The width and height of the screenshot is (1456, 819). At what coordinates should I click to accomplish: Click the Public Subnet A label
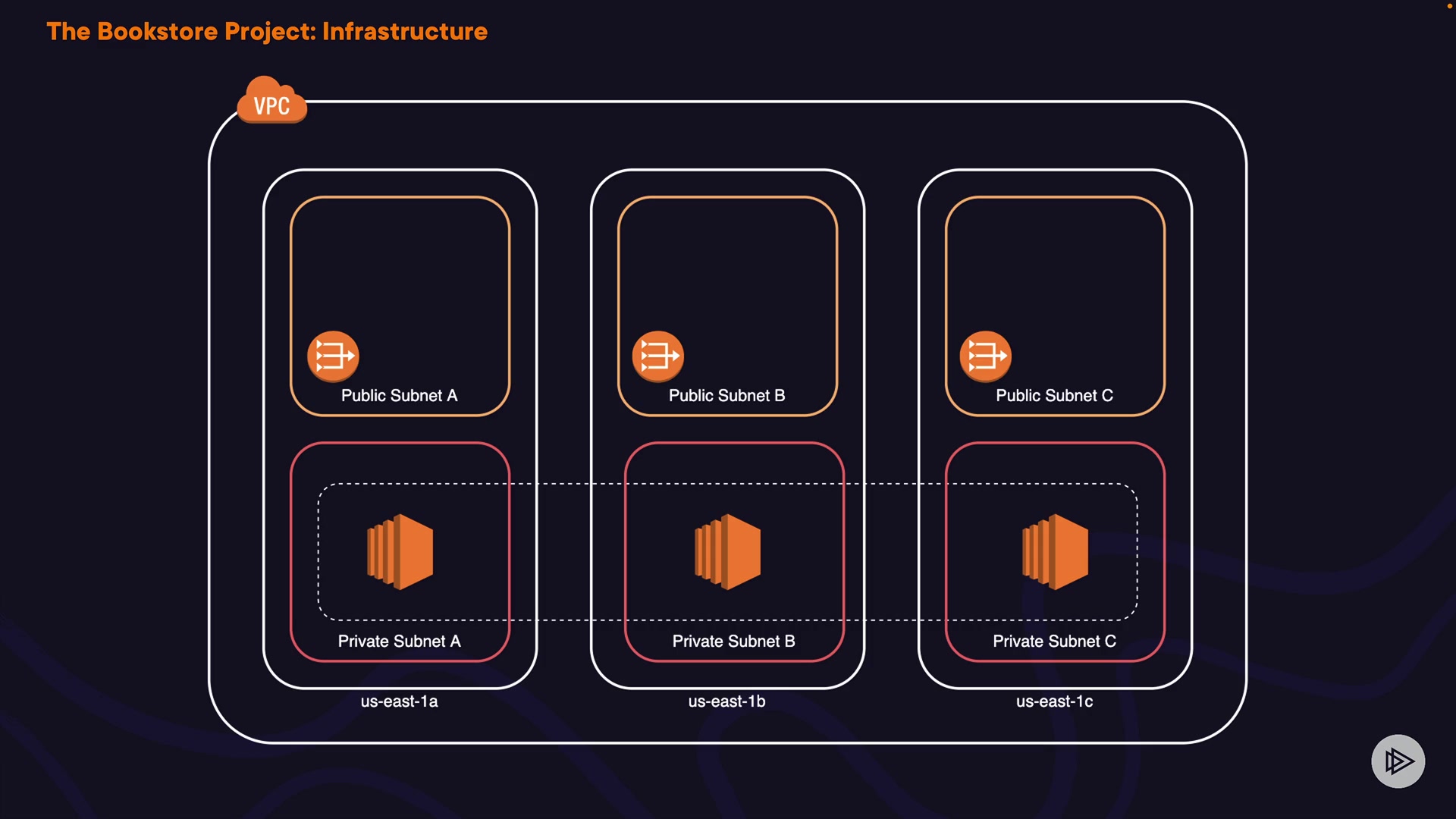[399, 396]
